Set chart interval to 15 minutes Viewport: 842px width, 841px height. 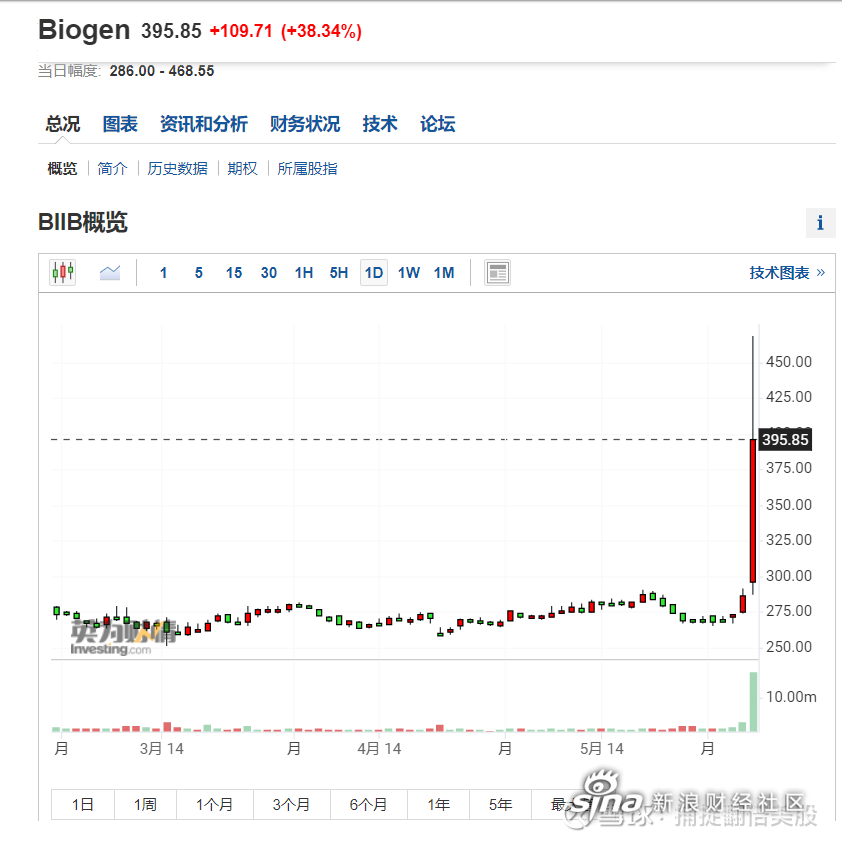click(x=234, y=273)
